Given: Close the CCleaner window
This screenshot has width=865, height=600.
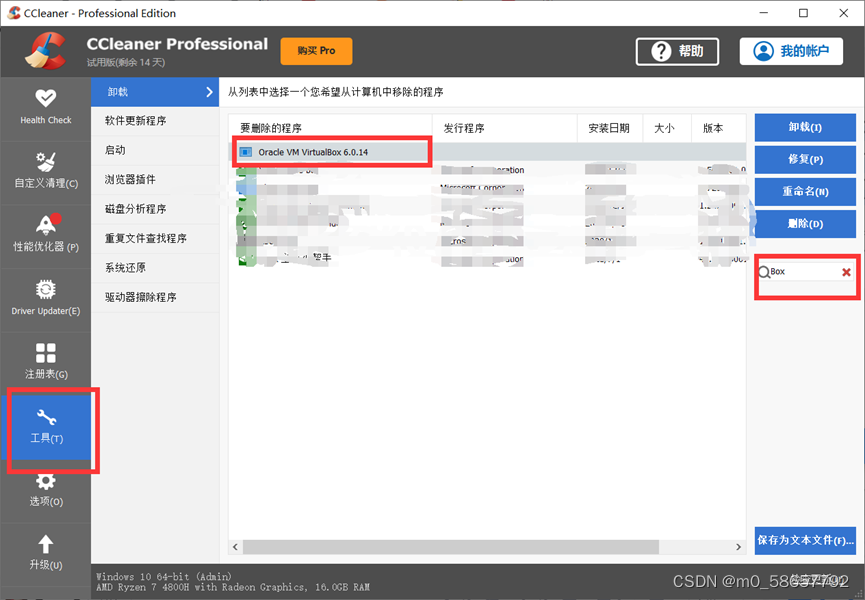Looking at the screenshot, I should pos(843,13).
